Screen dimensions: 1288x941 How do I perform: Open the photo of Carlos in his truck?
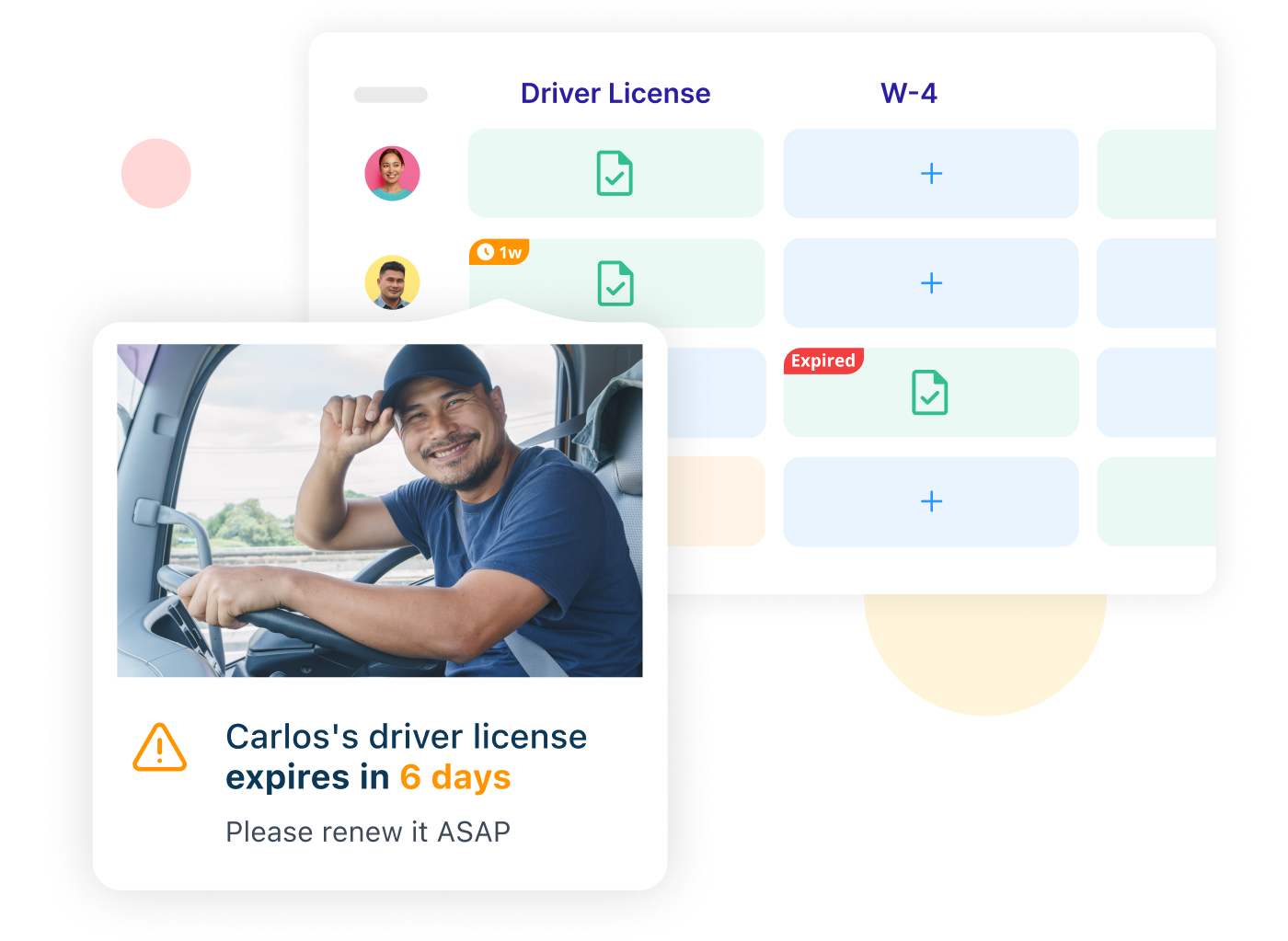(379, 510)
